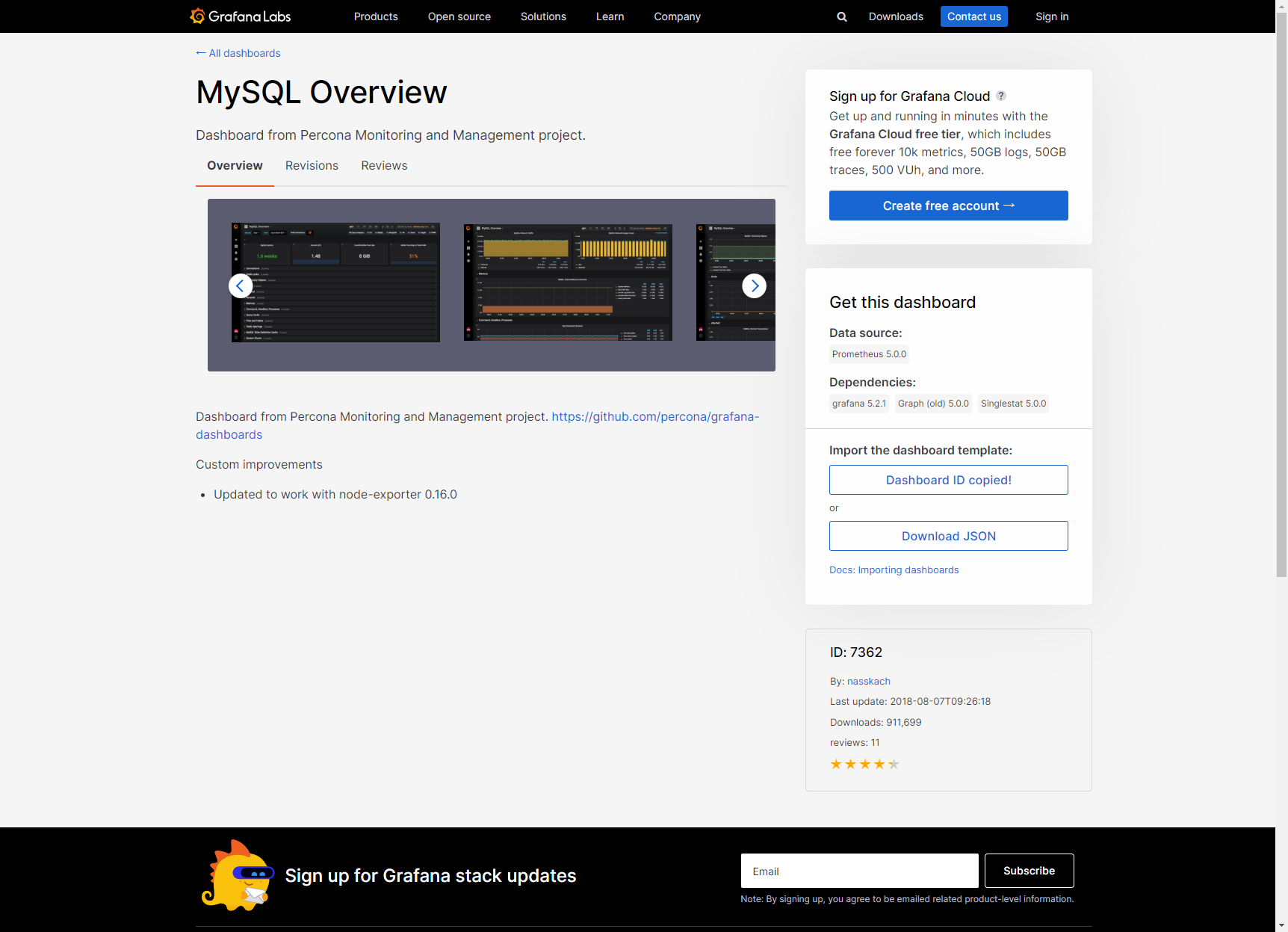Click the help question mark icon
This screenshot has height=932, width=1288.
[x=1001, y=96]
